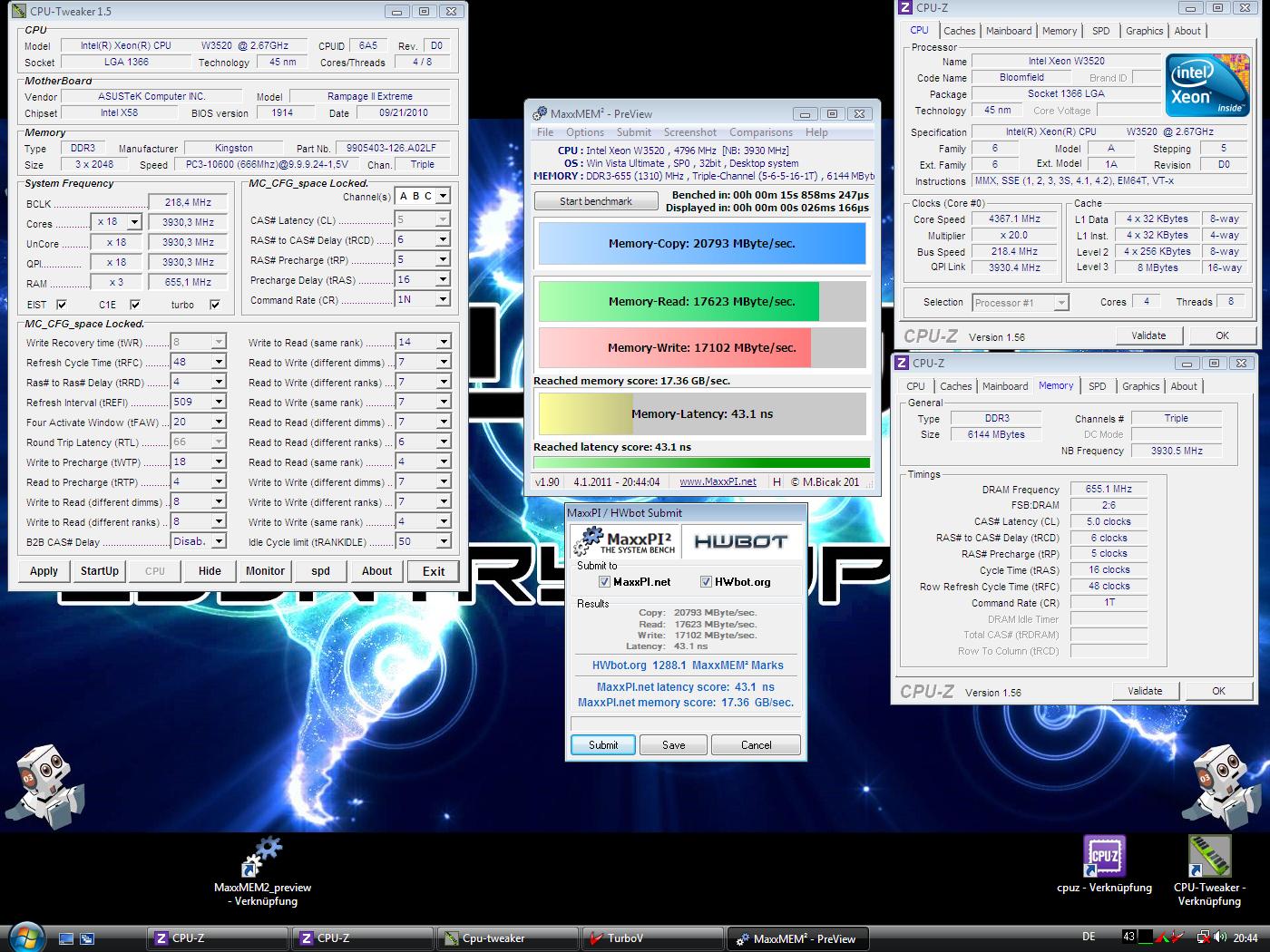Switch to Caches tab in top CPU-Z
This screenshot has width=1270, height=952.
pyautogui.click(x=960, y=31)
